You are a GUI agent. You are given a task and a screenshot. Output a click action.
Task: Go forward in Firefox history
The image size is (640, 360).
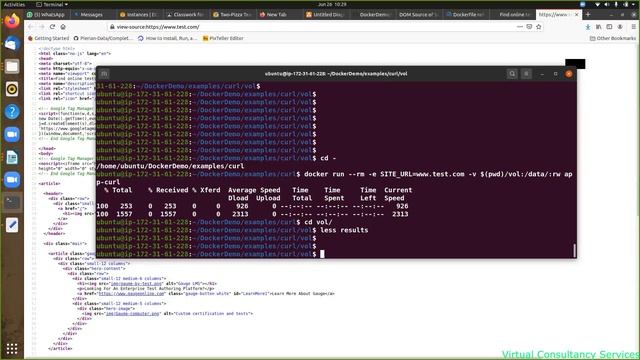pos(42,27)
